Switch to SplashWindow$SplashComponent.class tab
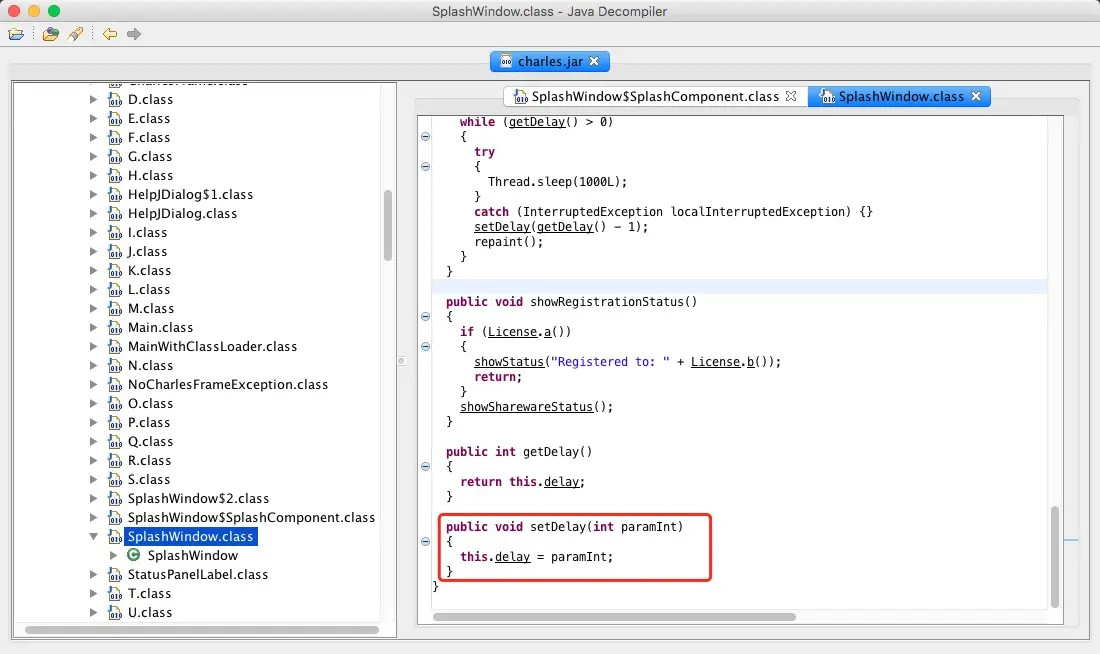The width and height of the screenshot is (1100, 654). point(655,96)
